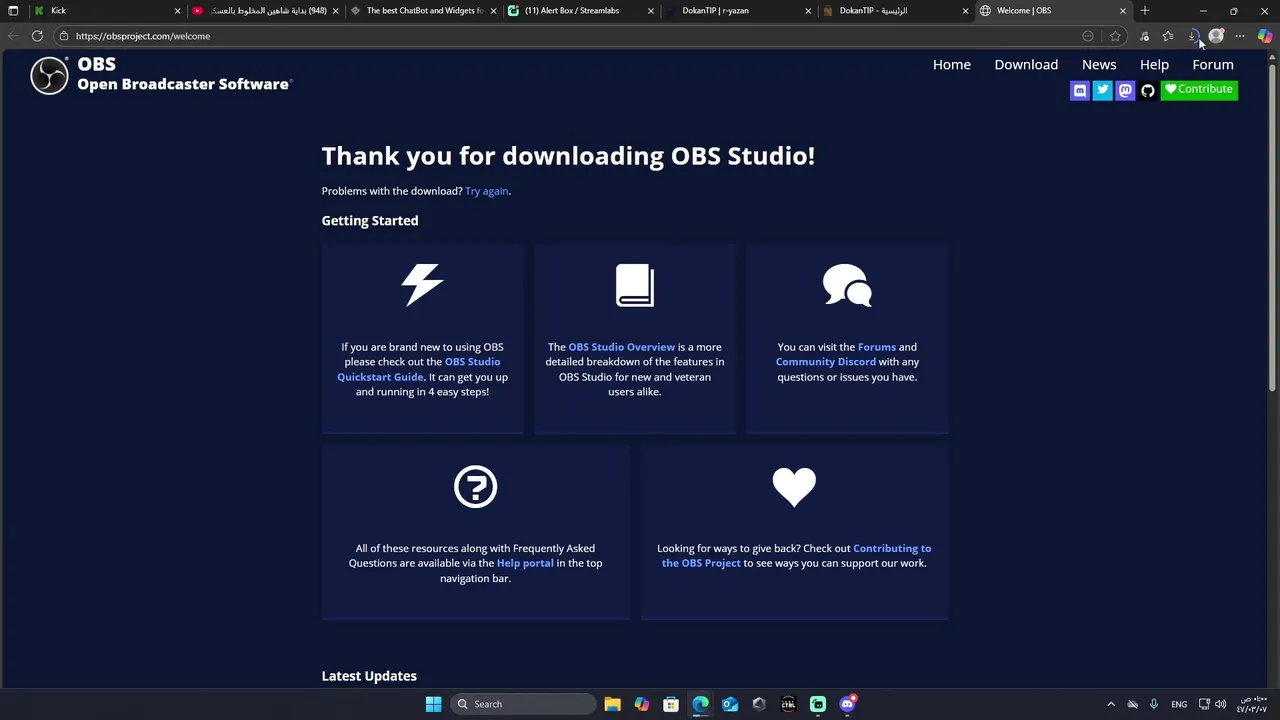Click the green Contribute button

tap(1199, 90)
